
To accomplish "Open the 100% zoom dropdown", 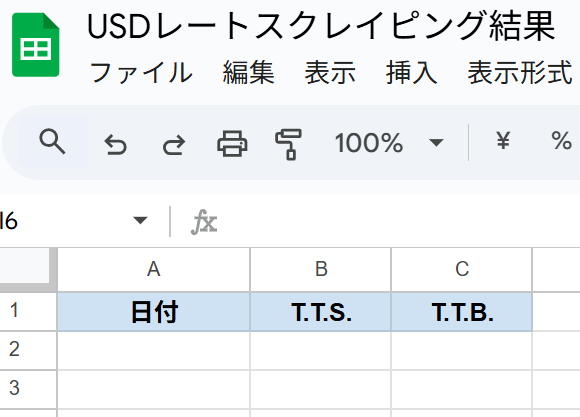I will coord(389,142).
